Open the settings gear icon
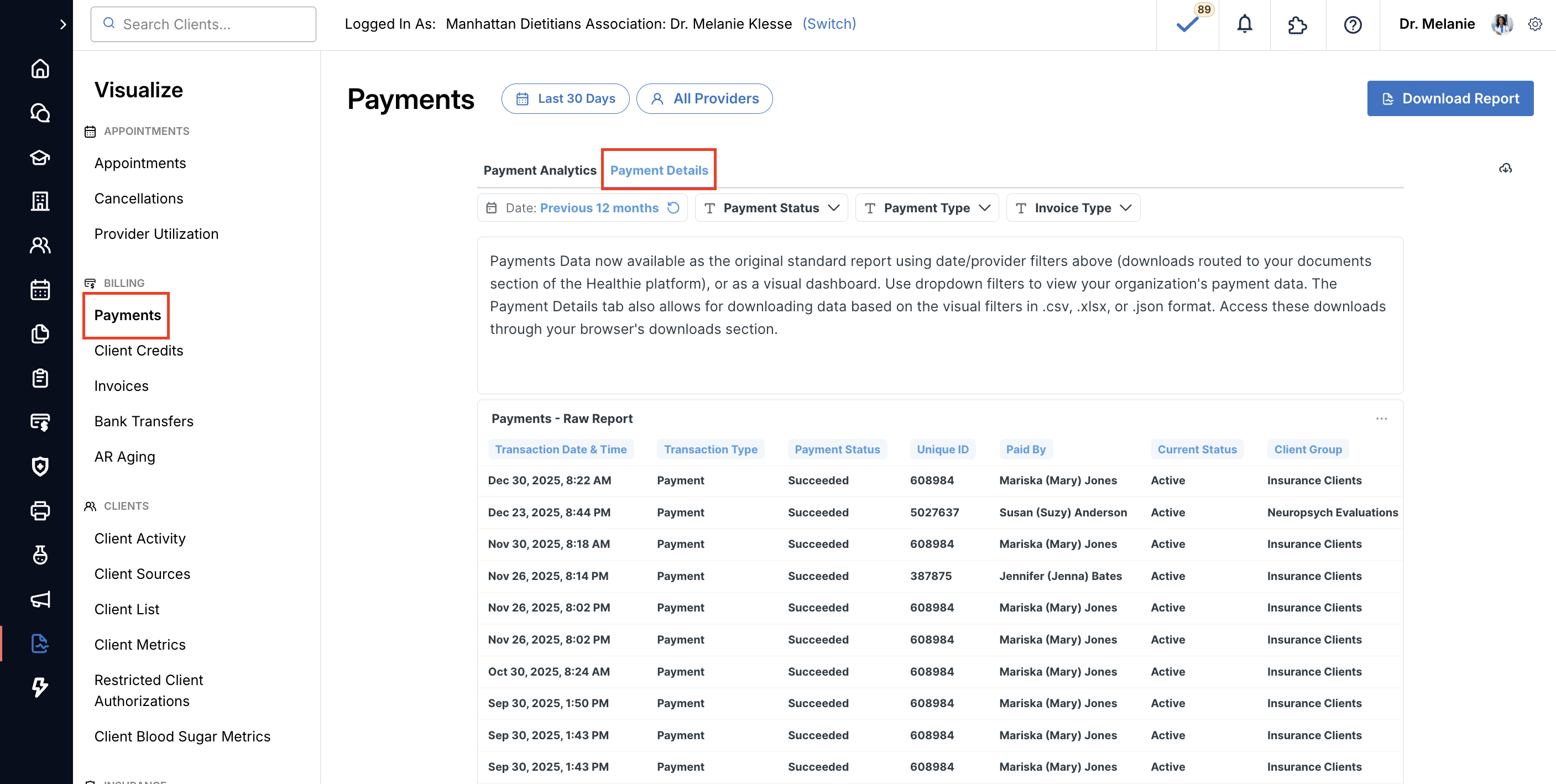Viewport: 1556px width, 784px height. (x=1535, y=24)
